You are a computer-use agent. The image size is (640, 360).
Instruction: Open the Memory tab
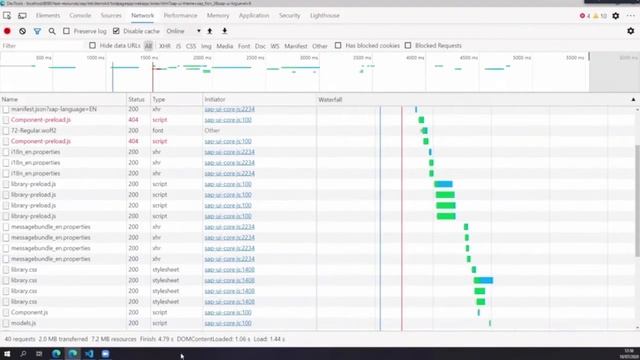pos(218,16)
